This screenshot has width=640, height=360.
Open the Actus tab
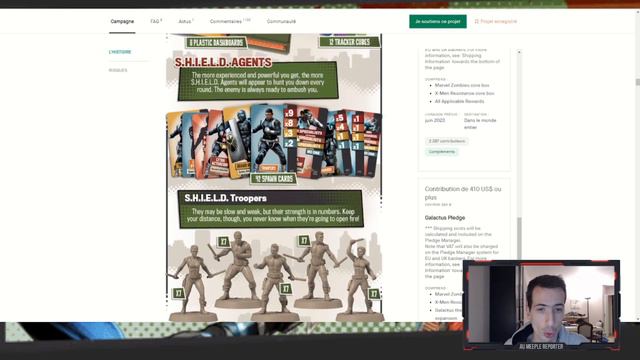click(x=186, y=21)
